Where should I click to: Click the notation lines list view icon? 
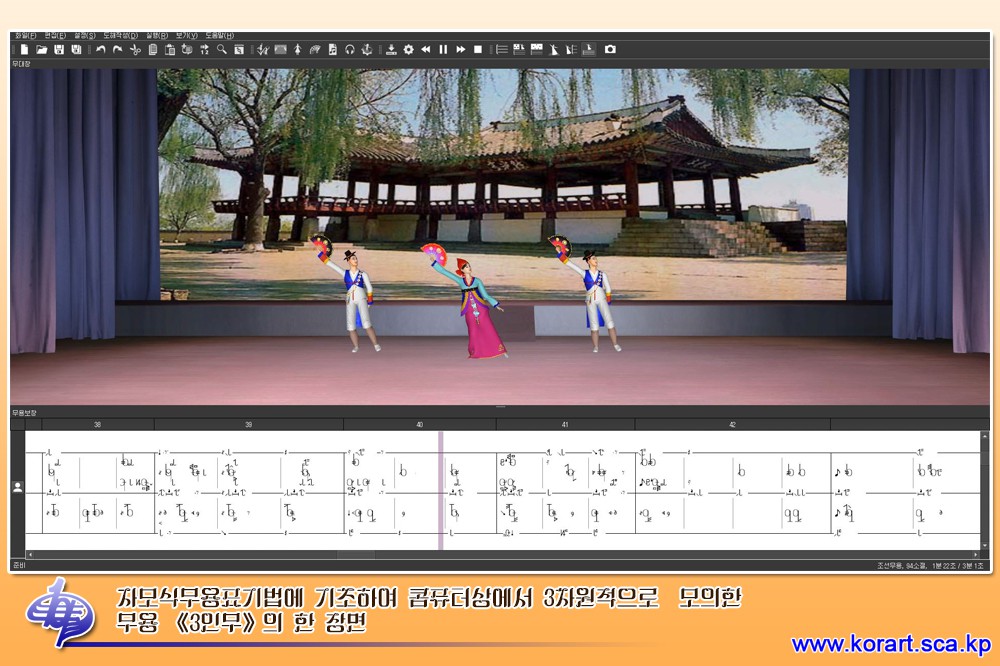(502, 49)
